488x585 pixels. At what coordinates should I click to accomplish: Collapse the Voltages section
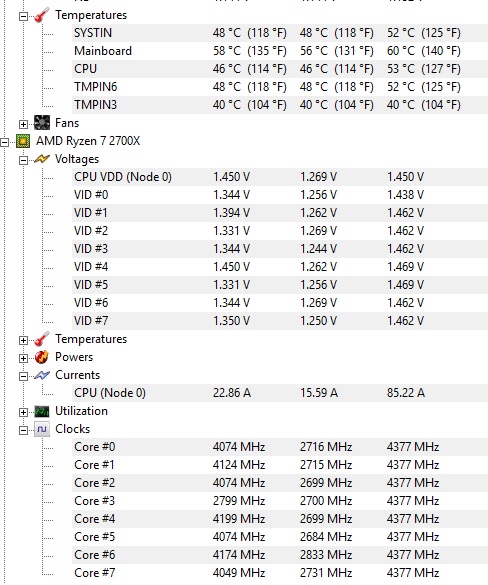coord(23,160)
